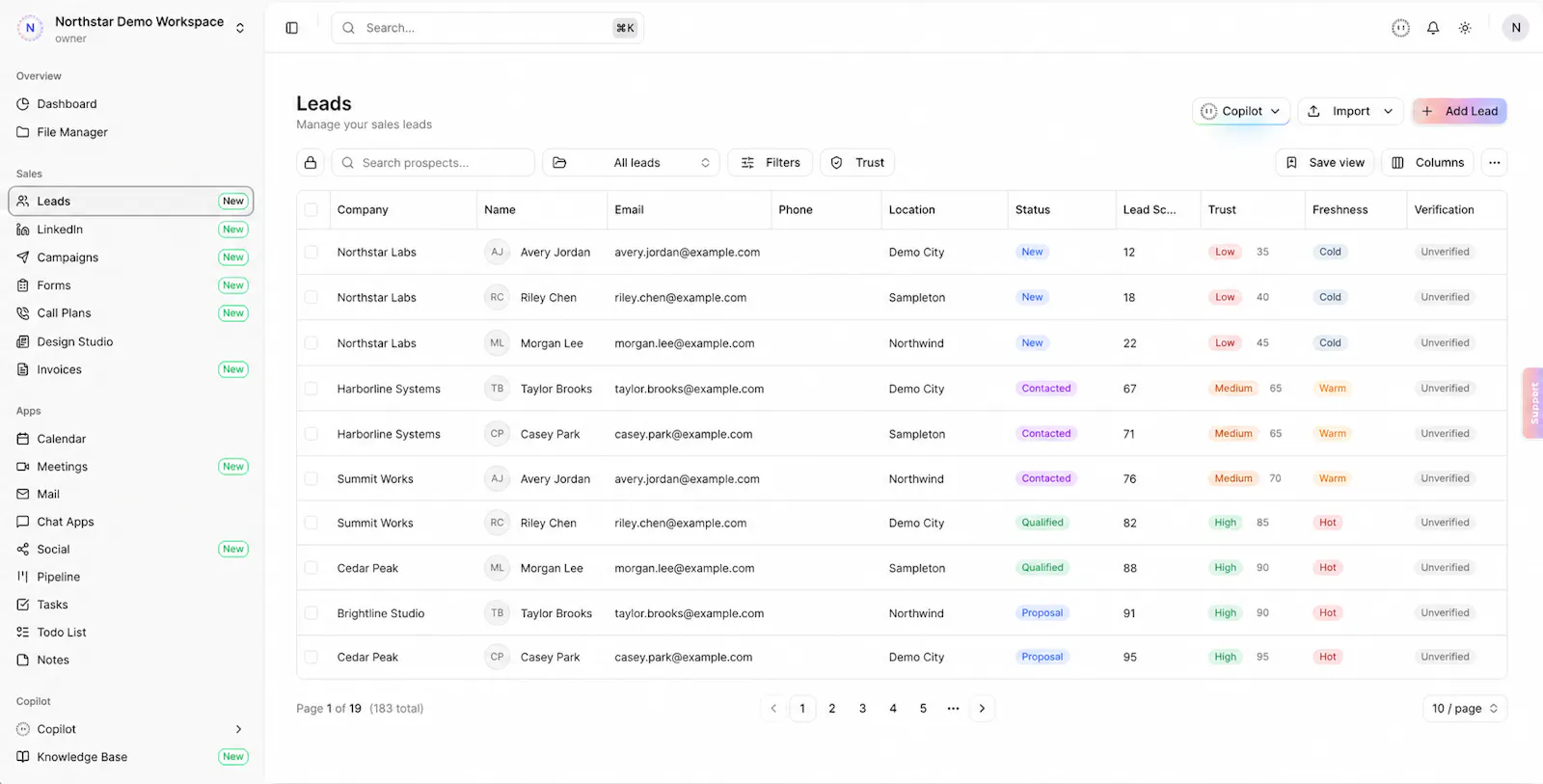This screenshot has width=1543, height=784.
Task: Click the Add Lead button
Action: coord(1459,111)
